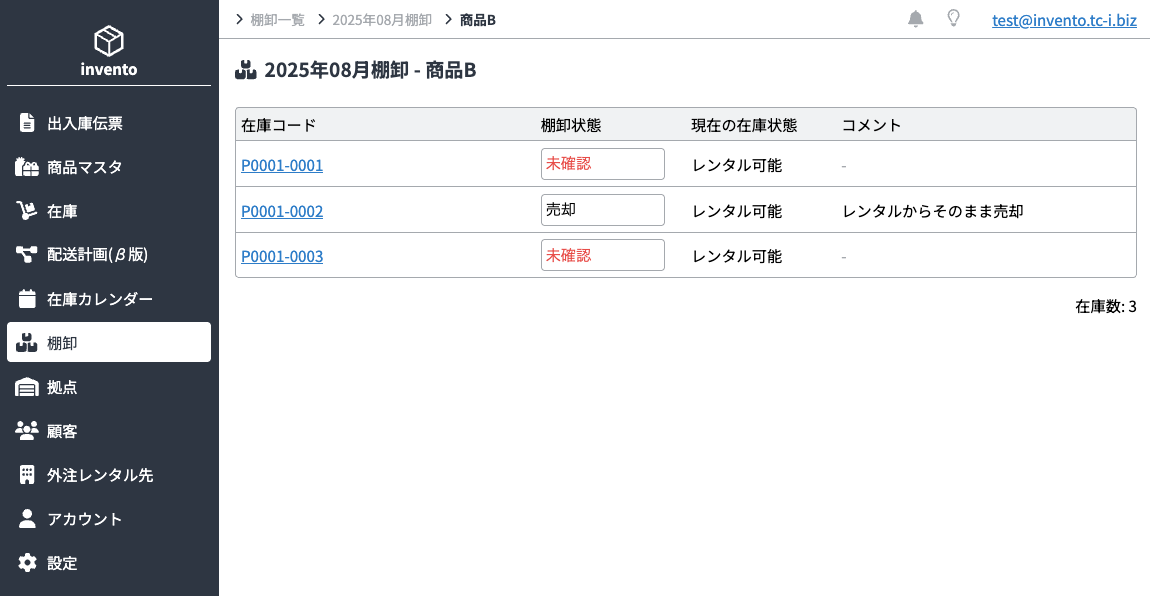Open the notifications bell icon
This screenshot has width=1150, height=596.
click(x=915, y=19)
